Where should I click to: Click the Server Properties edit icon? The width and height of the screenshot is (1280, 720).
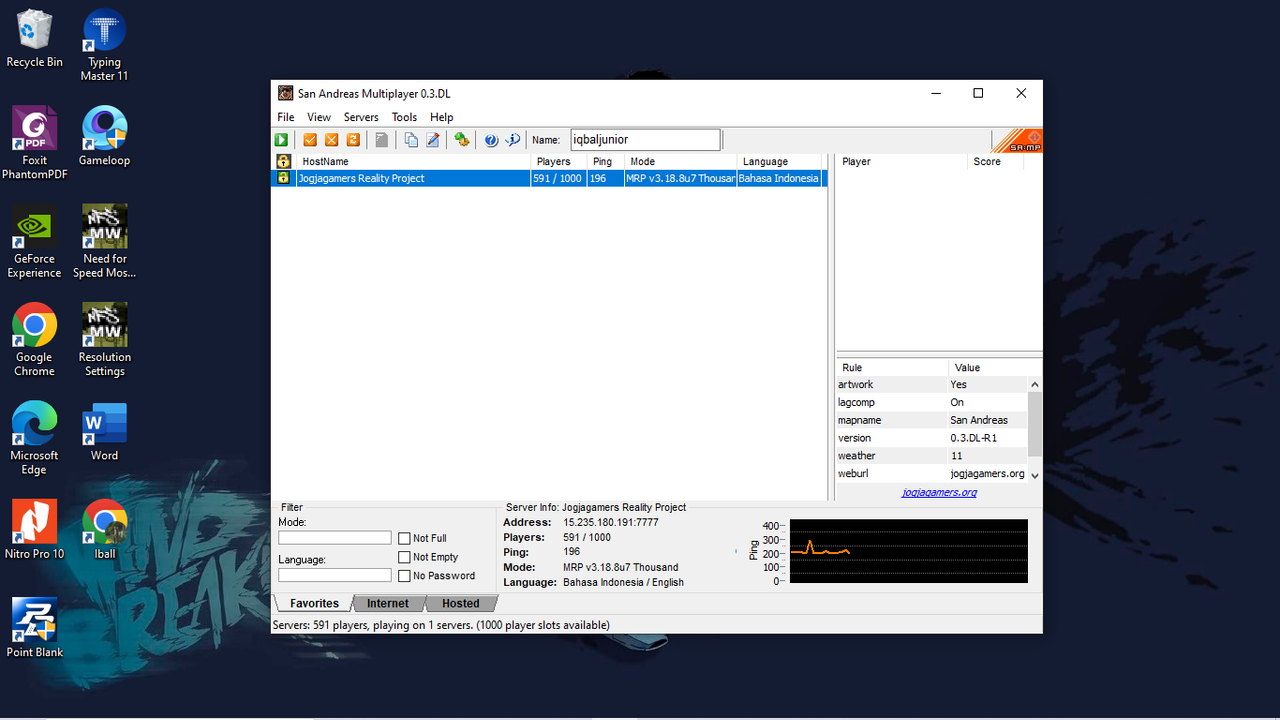click(433, 140)
